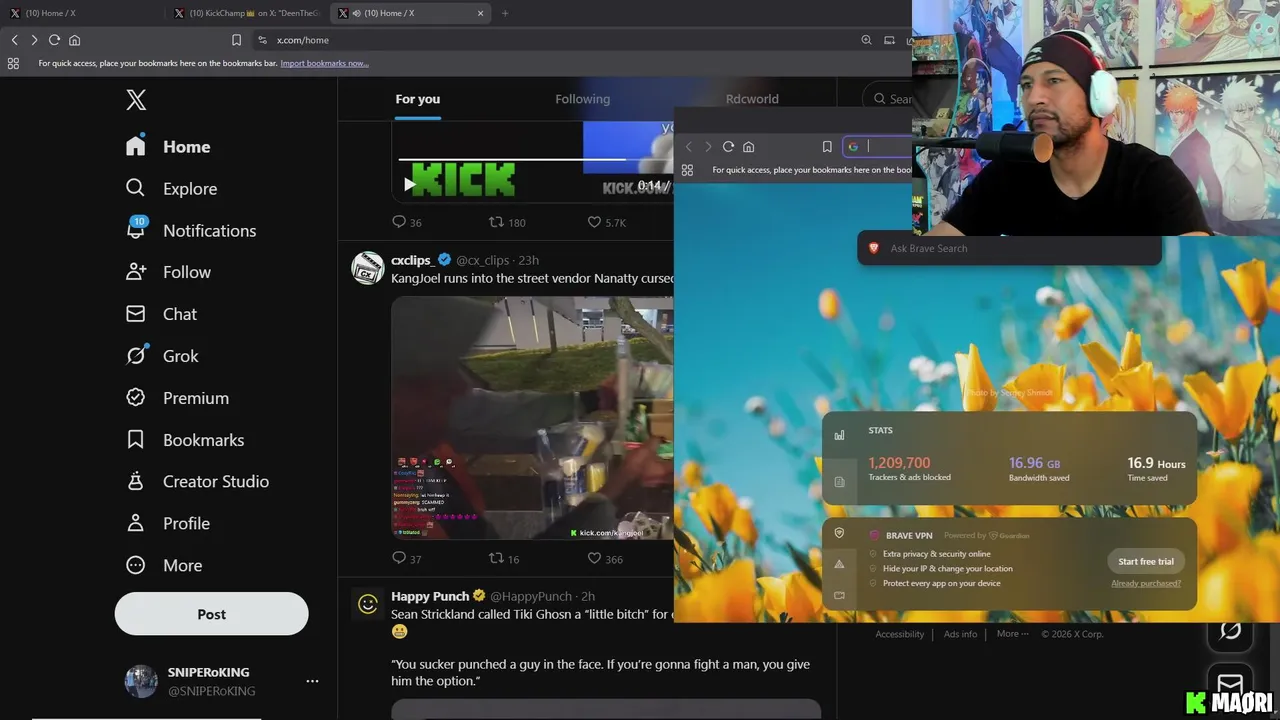Open Bookmarks in the sidebar
Viewport: 1280px width, 720px height.
click(184, 440)
